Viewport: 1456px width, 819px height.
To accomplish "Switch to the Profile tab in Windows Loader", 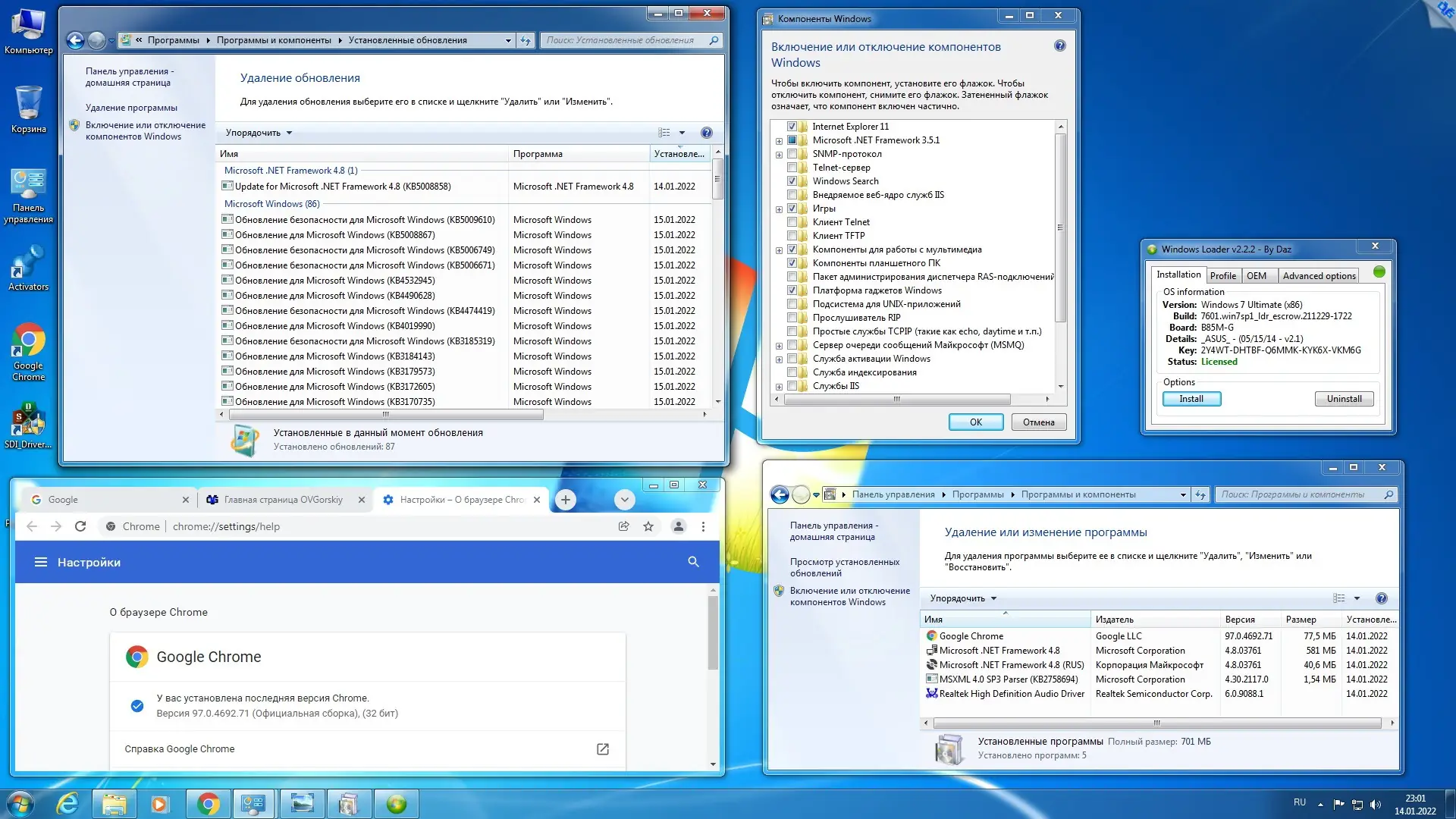I will 1223,275.
